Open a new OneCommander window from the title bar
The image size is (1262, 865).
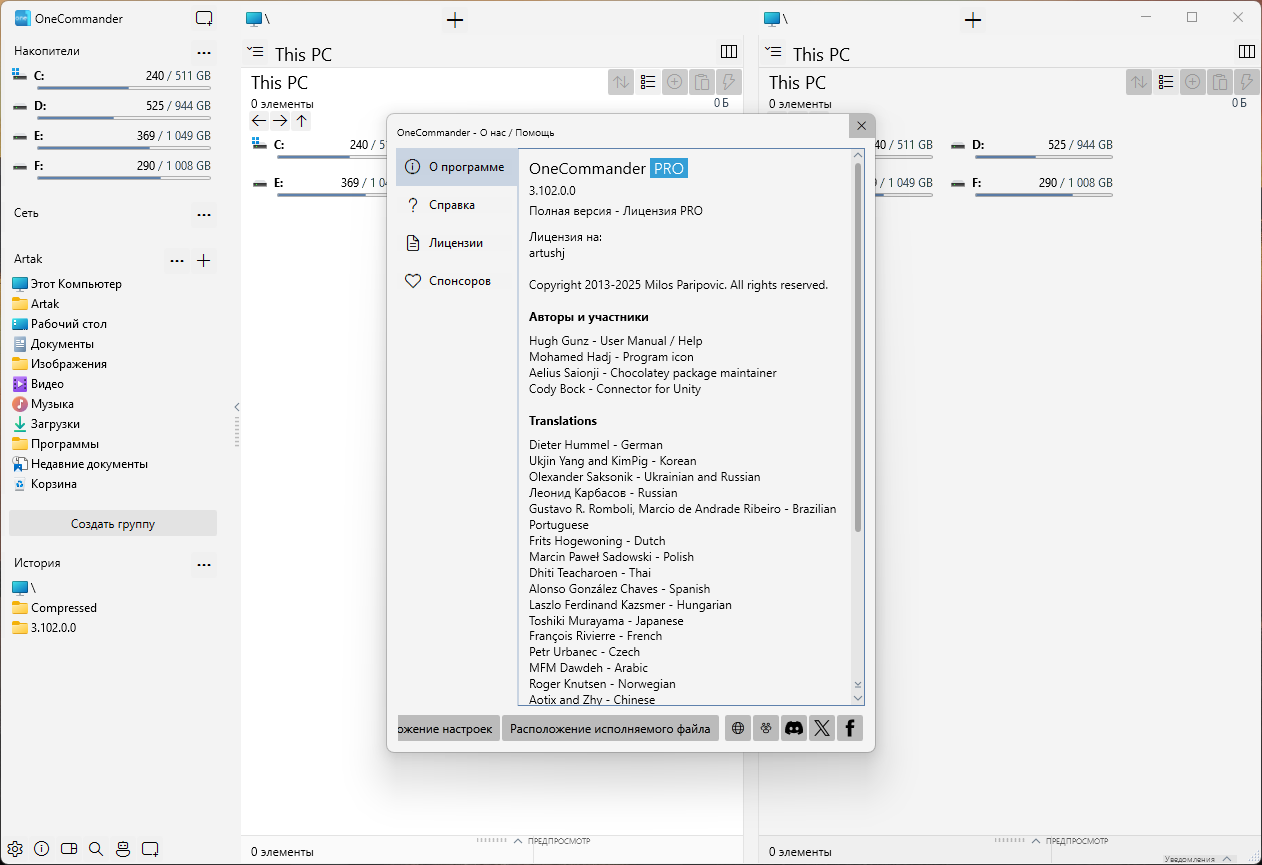pos(204,18)
